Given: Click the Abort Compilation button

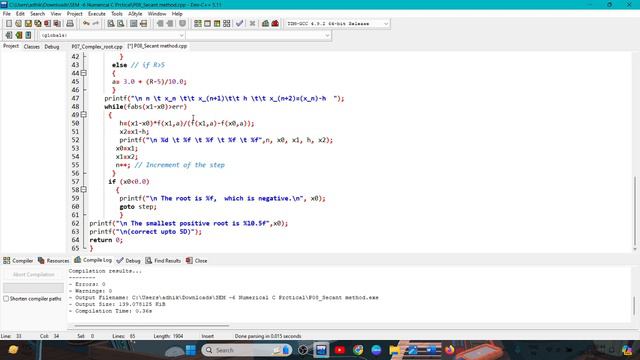Looking at the screenshot, I should [x=33, y=275].
